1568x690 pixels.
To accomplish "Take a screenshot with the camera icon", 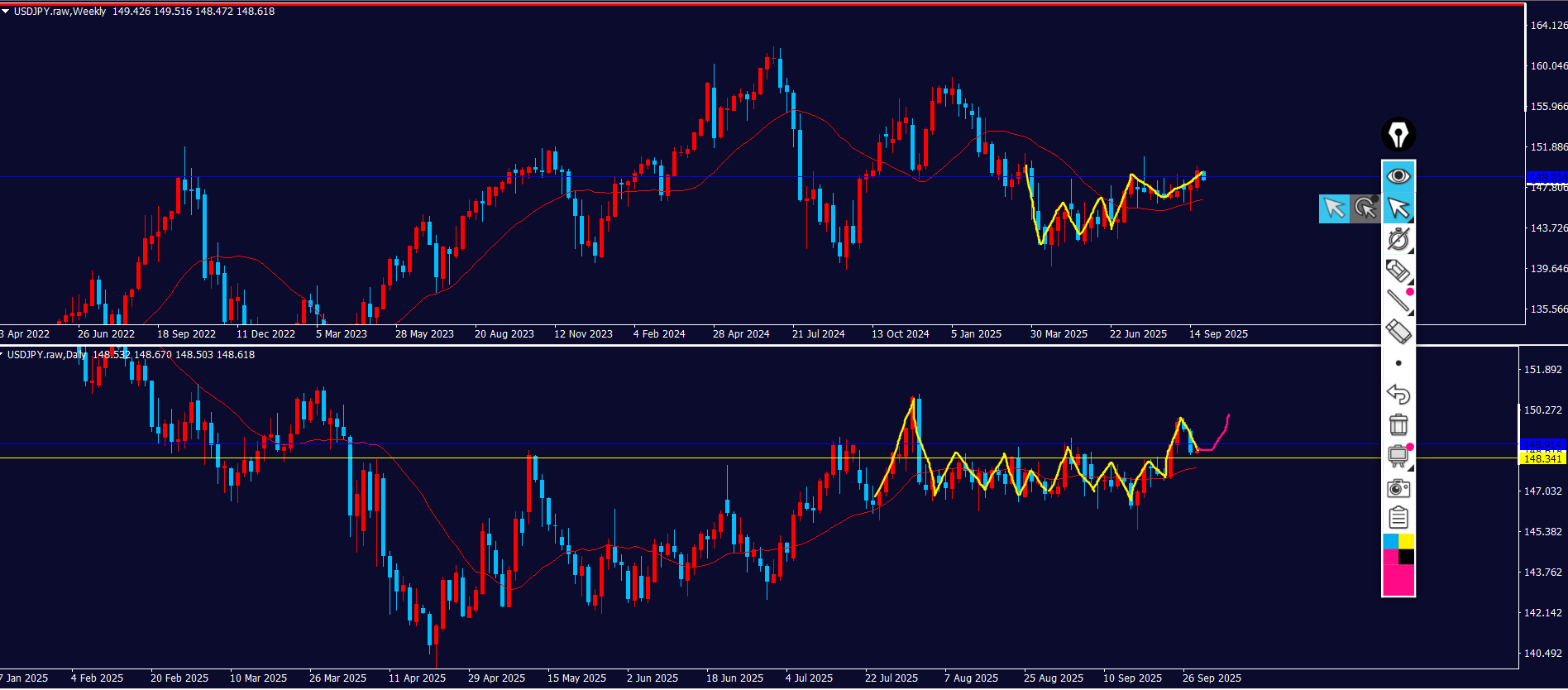I will point(1398,488).
